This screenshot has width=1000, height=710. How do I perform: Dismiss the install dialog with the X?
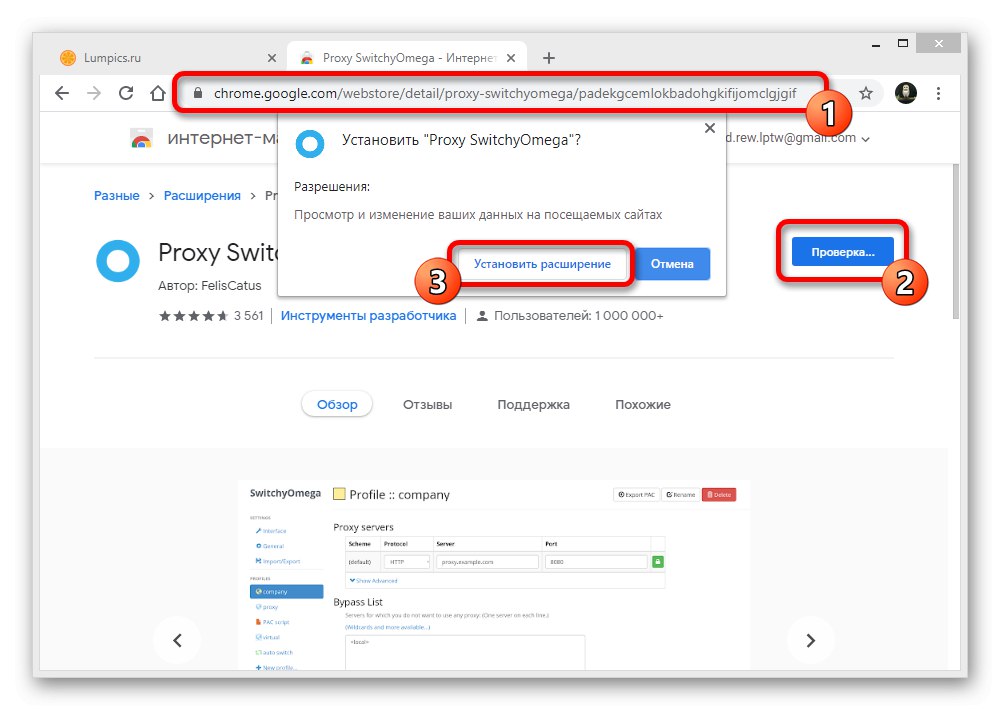[710, 128]
